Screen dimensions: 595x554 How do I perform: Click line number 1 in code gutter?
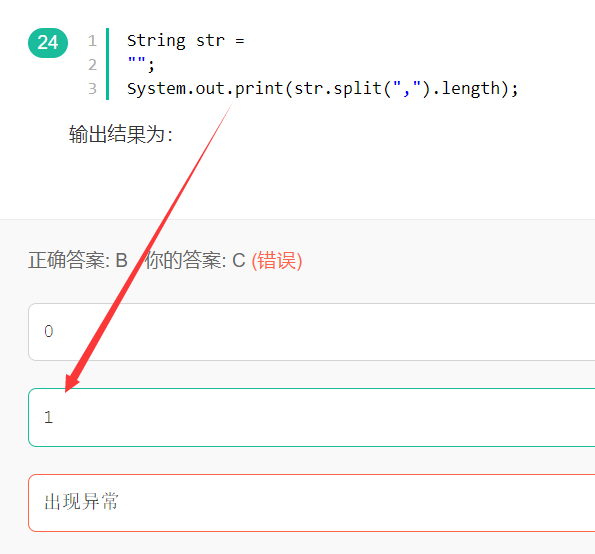(x=92, y=41)
